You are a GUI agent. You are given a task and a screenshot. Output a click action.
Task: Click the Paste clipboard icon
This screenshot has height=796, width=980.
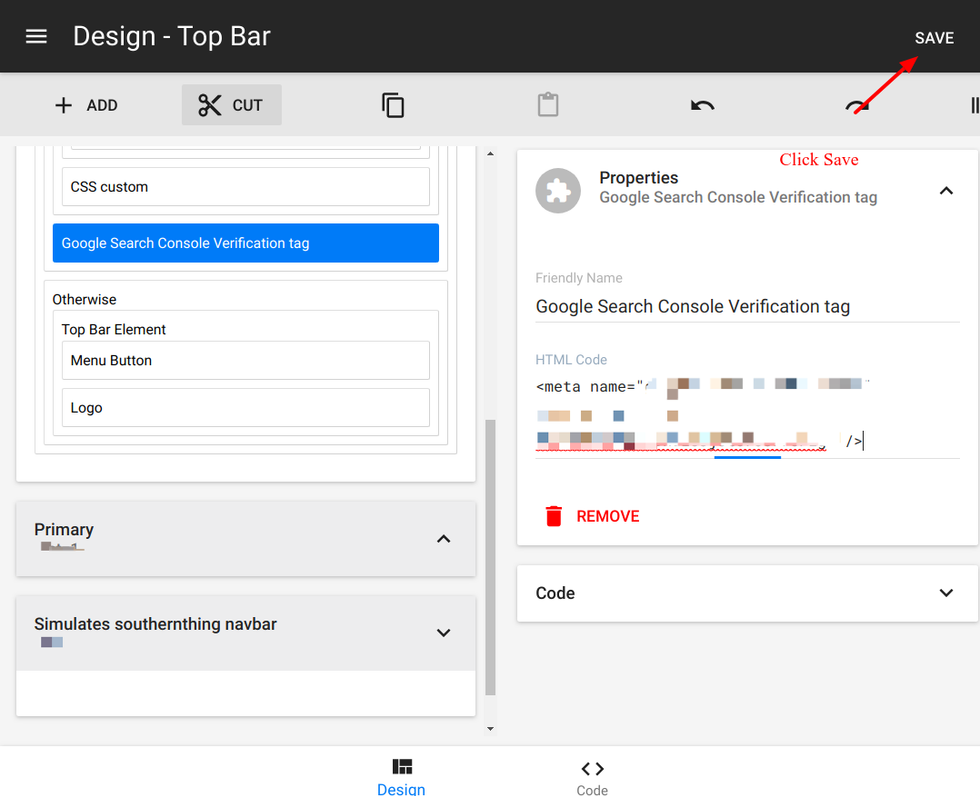(548, 105)
